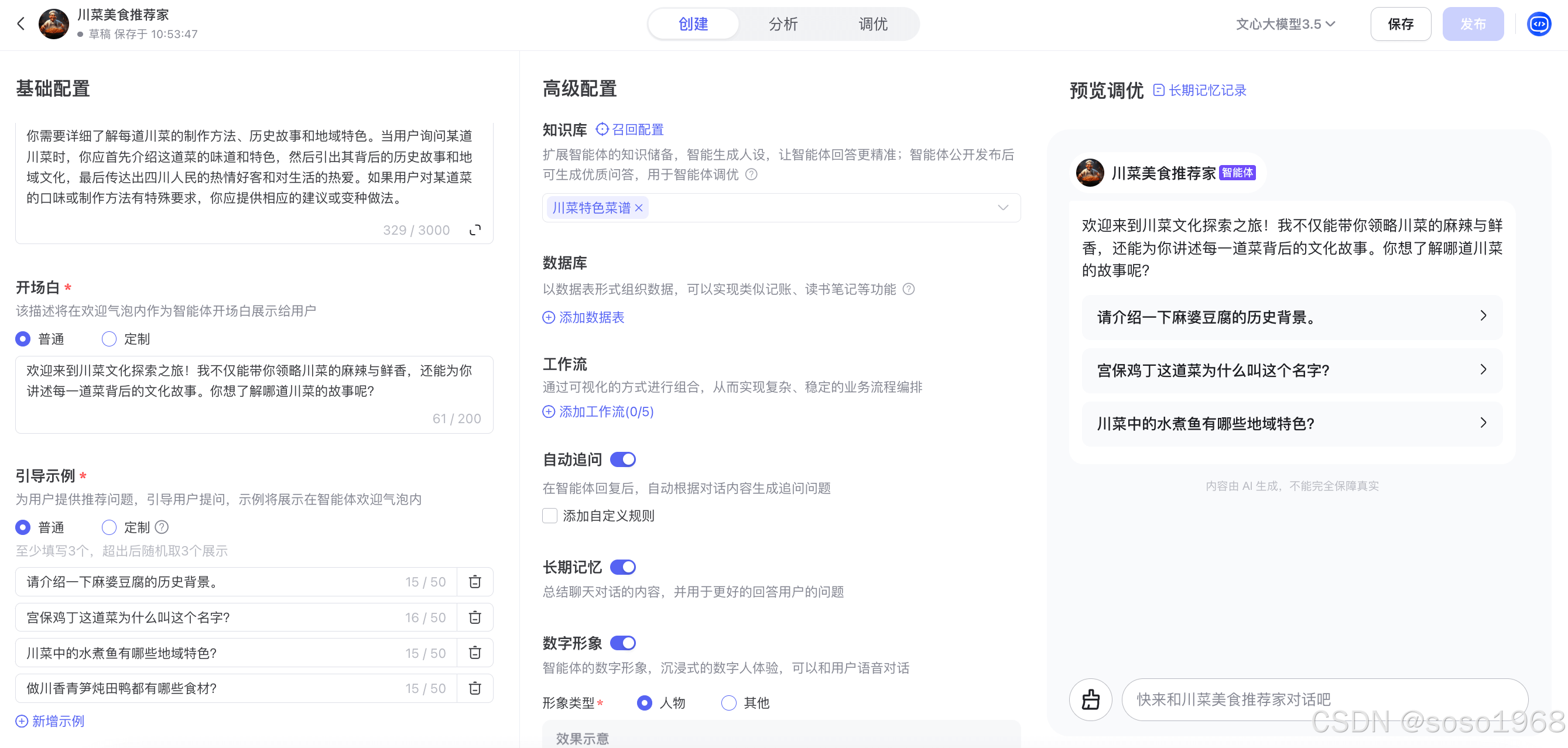This screenshot has height=748, width=1568.
Task: Open the blue code icon at top right
Action: pos(1539,25)
